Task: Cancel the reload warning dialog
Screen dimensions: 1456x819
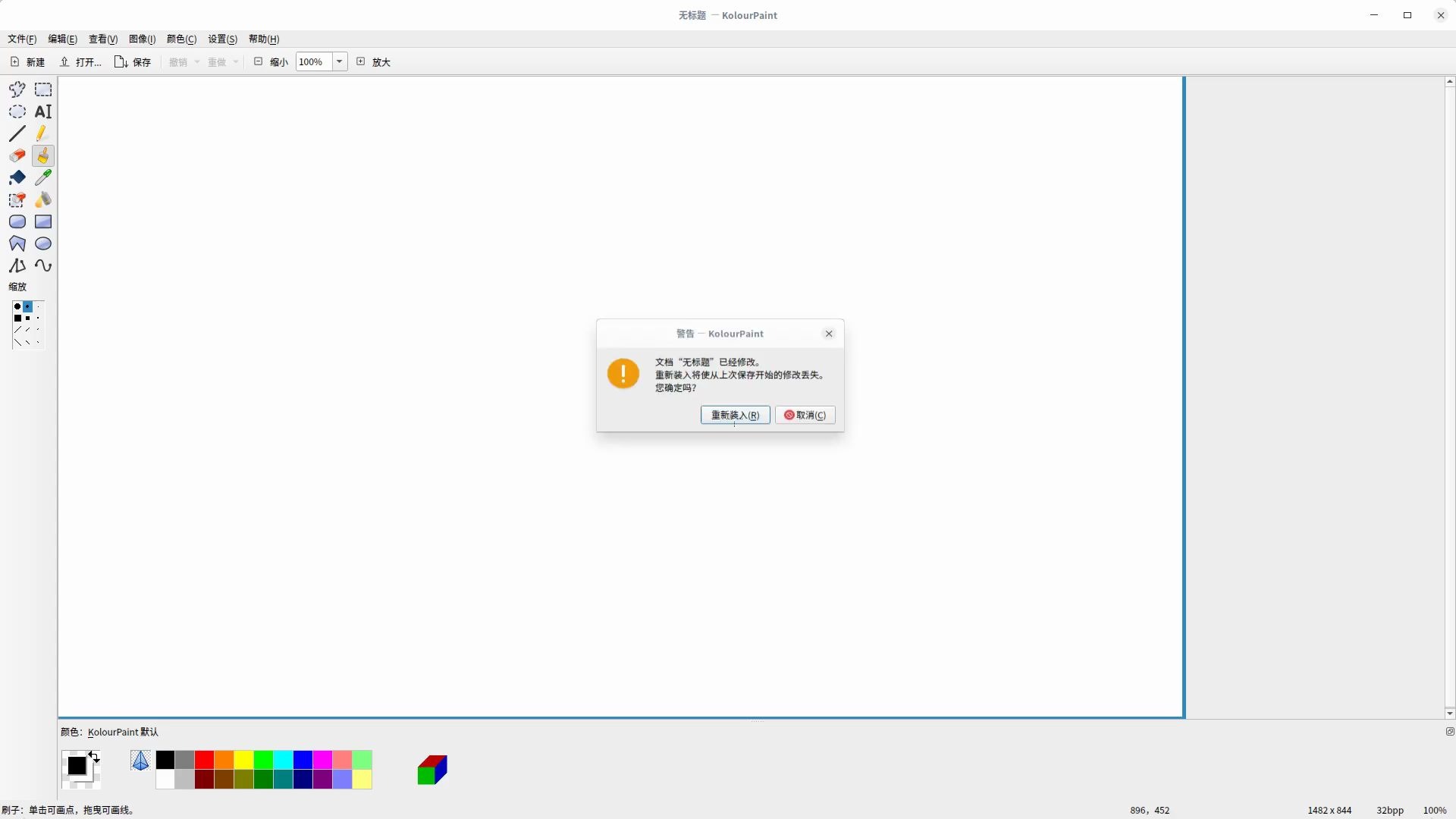Action: (x=805, y=415)
